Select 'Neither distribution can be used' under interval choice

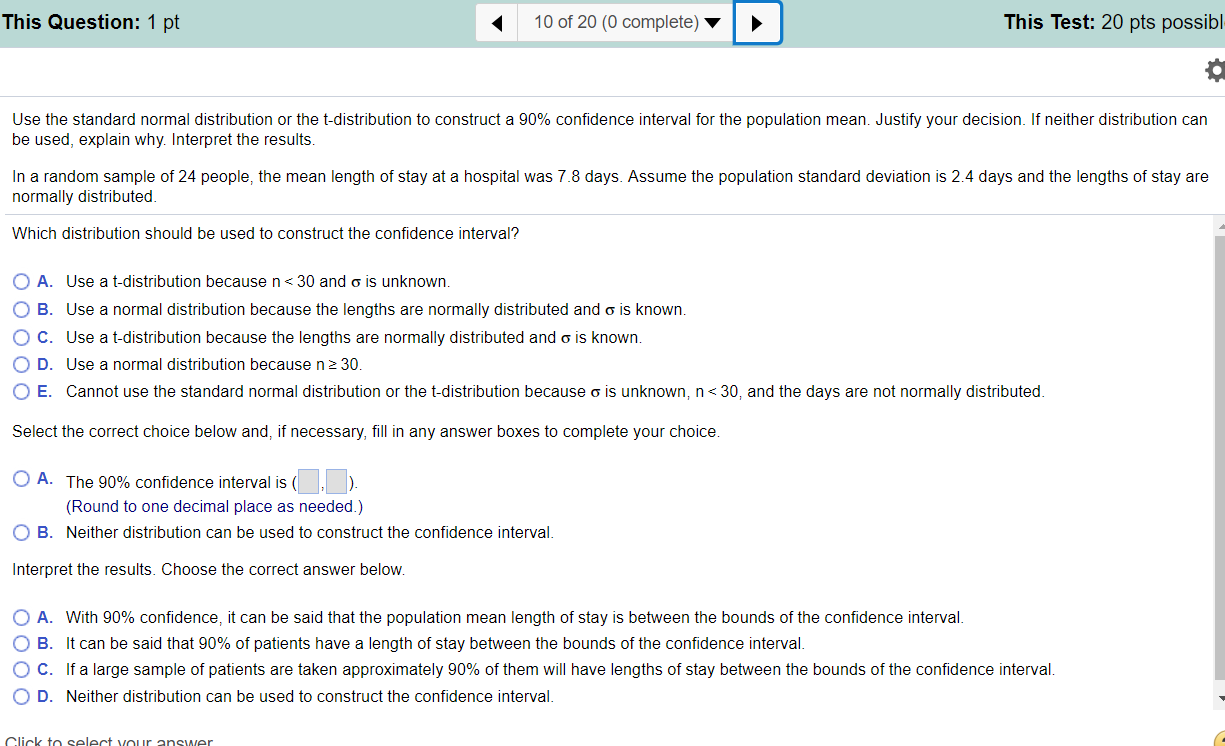[x=22, y=533]
